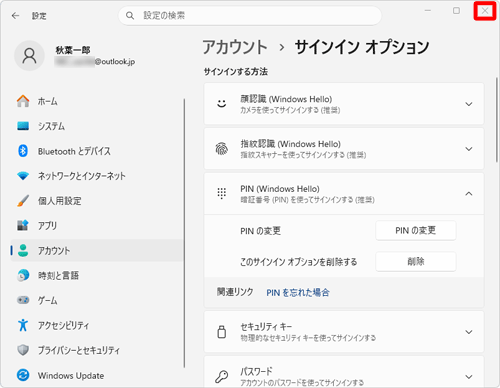Click the 時刻と言語 globe clock icon
500x388 pixels.
23,275
